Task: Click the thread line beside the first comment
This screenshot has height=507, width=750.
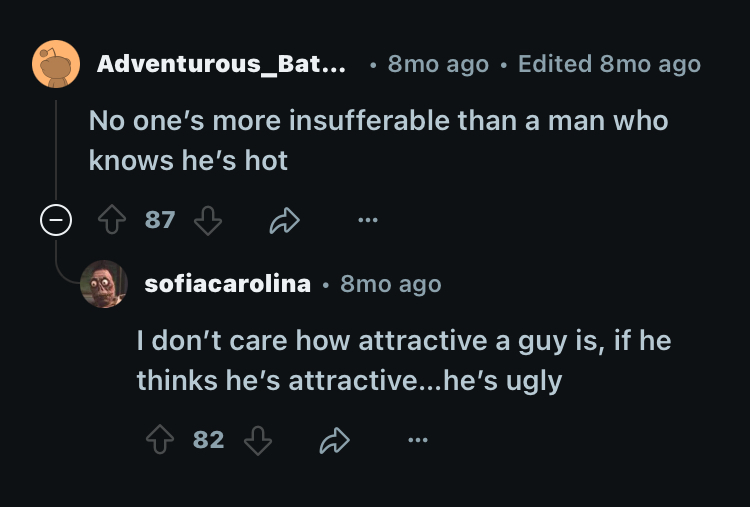Action: 56,150
